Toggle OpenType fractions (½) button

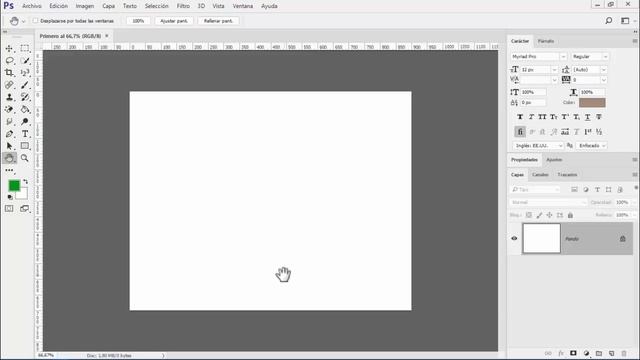pyautogui.click(x=599, y=132)
